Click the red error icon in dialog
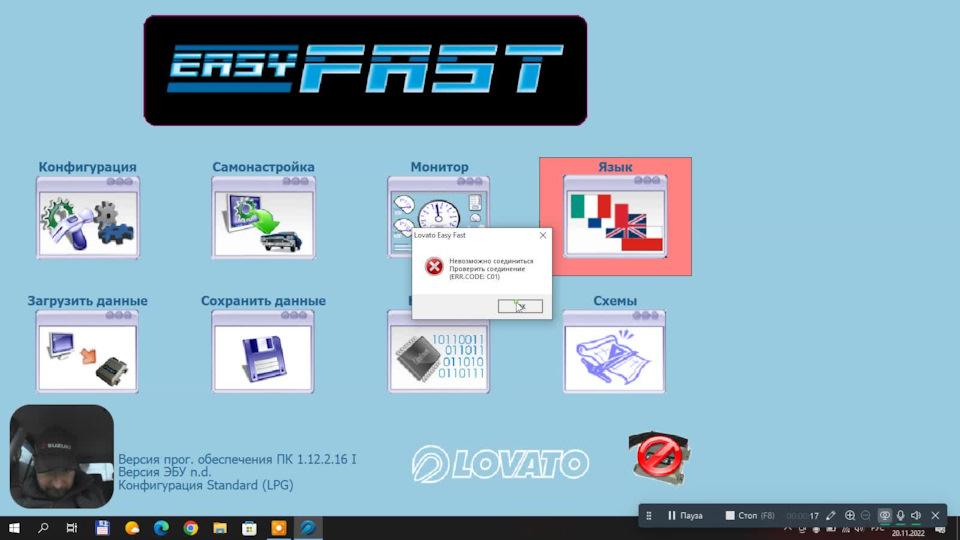This screenshot has width=960, height=540. coord(434,266)
